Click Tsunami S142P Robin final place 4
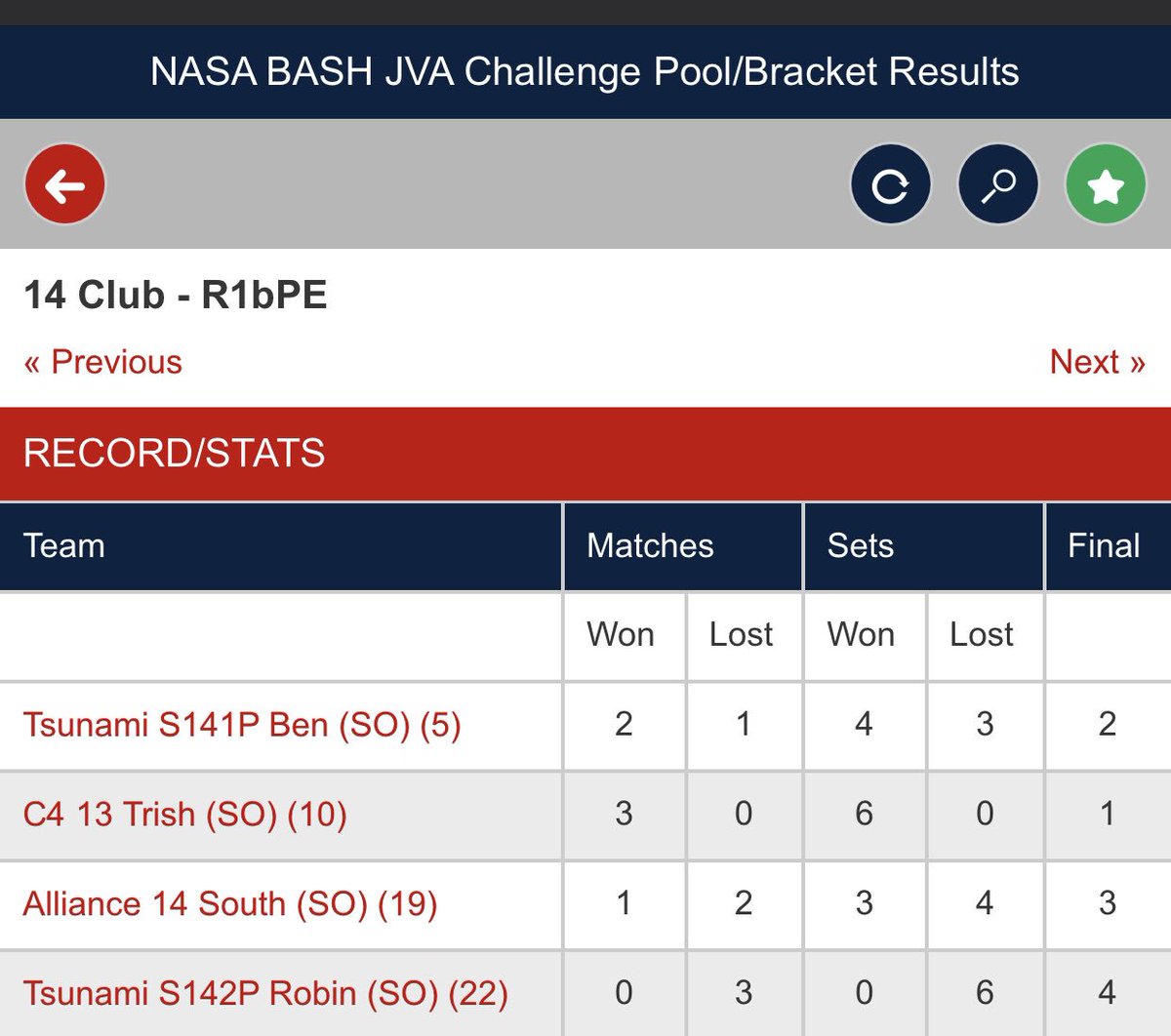1171x1036 pixels. pyautogui.click(x=1108, y=994)
